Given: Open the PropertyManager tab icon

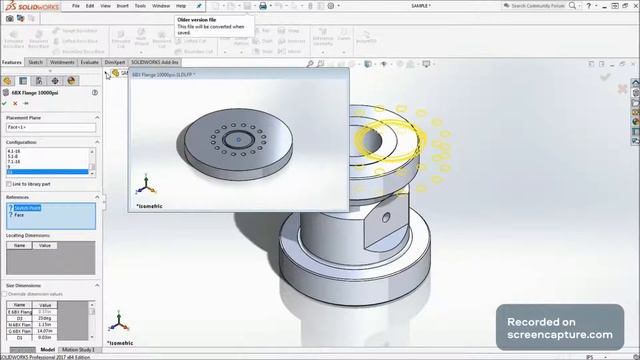Looking at the screenshot, I should click(23, 81).
